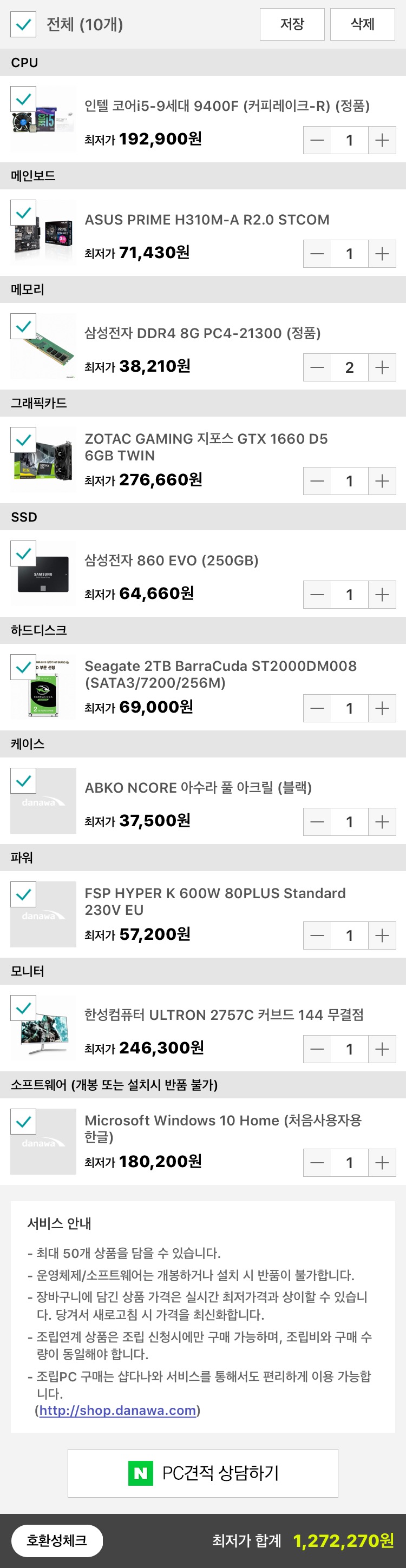406x1568 pixels.
Task: Toggle checkbox for Samsung 860 EVO SSD
Action: [23, 554]
